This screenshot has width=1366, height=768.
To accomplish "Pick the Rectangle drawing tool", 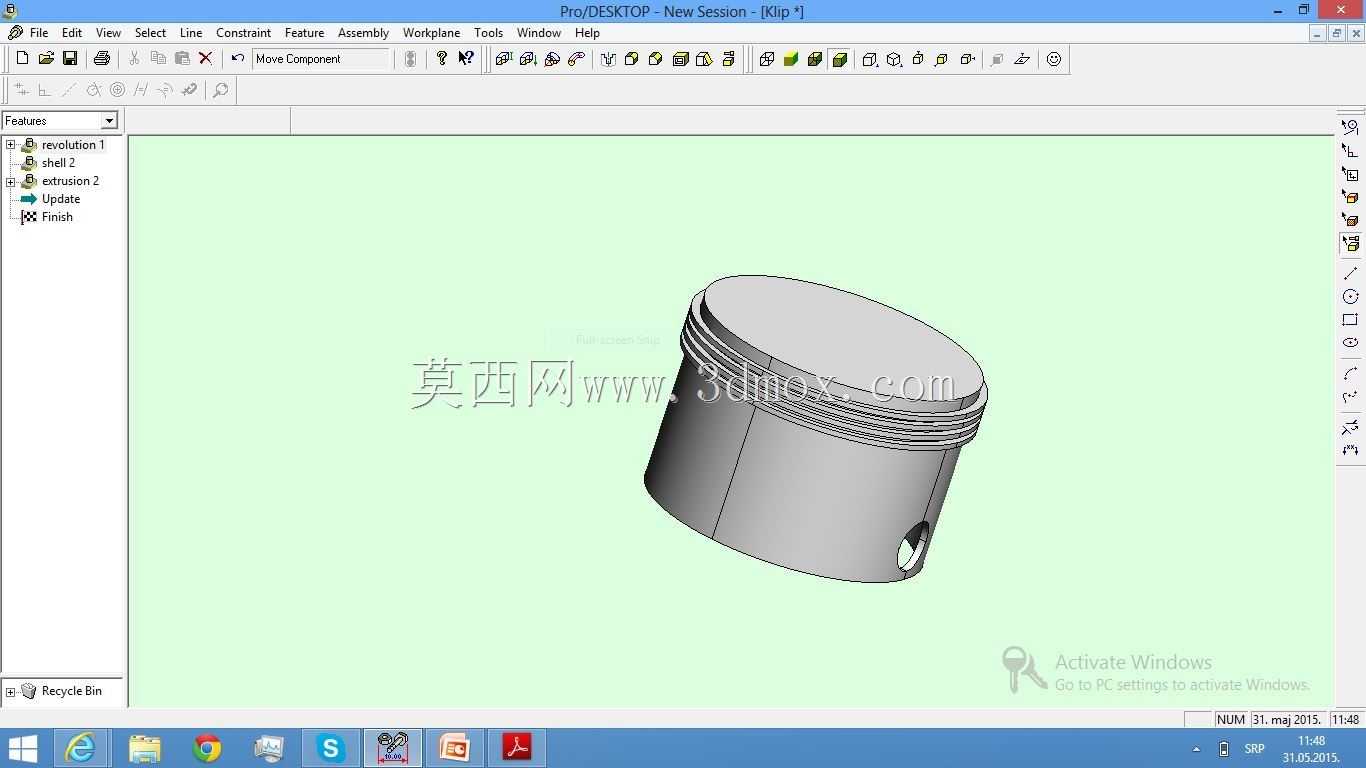I will click(1350, 320).
